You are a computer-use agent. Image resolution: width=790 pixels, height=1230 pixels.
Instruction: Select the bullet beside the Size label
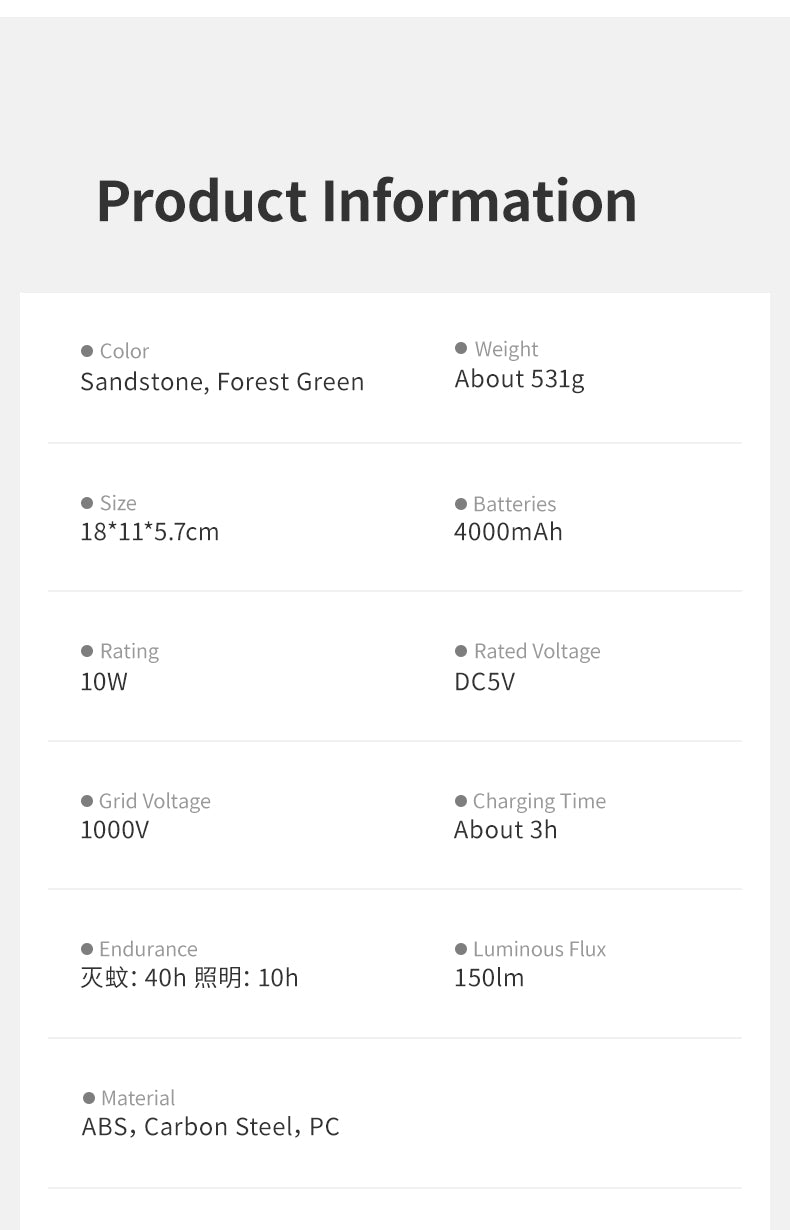(87, 503)
